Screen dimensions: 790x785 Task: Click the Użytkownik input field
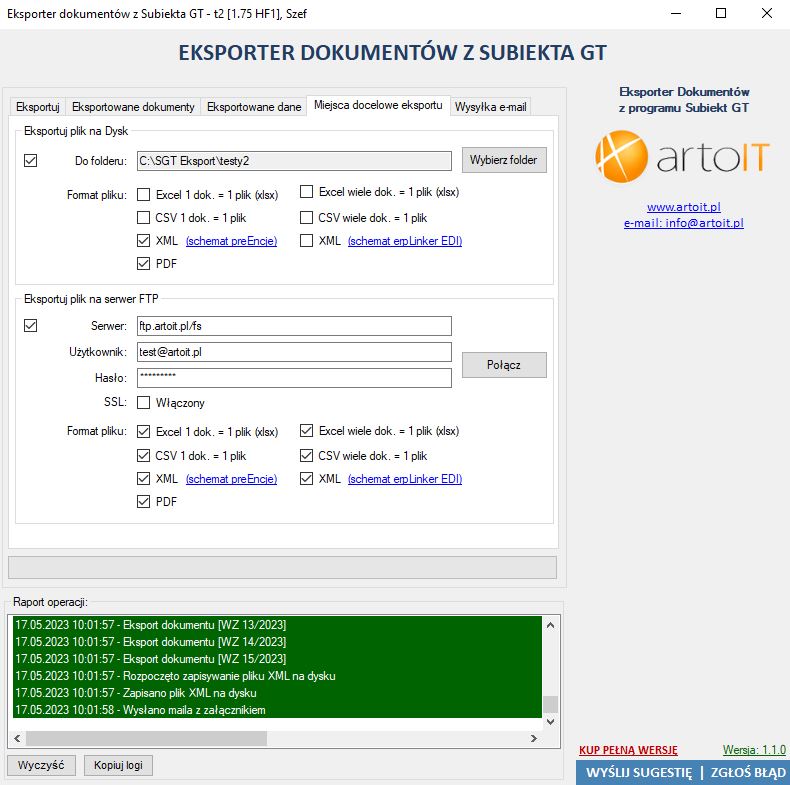coord(294,352)
